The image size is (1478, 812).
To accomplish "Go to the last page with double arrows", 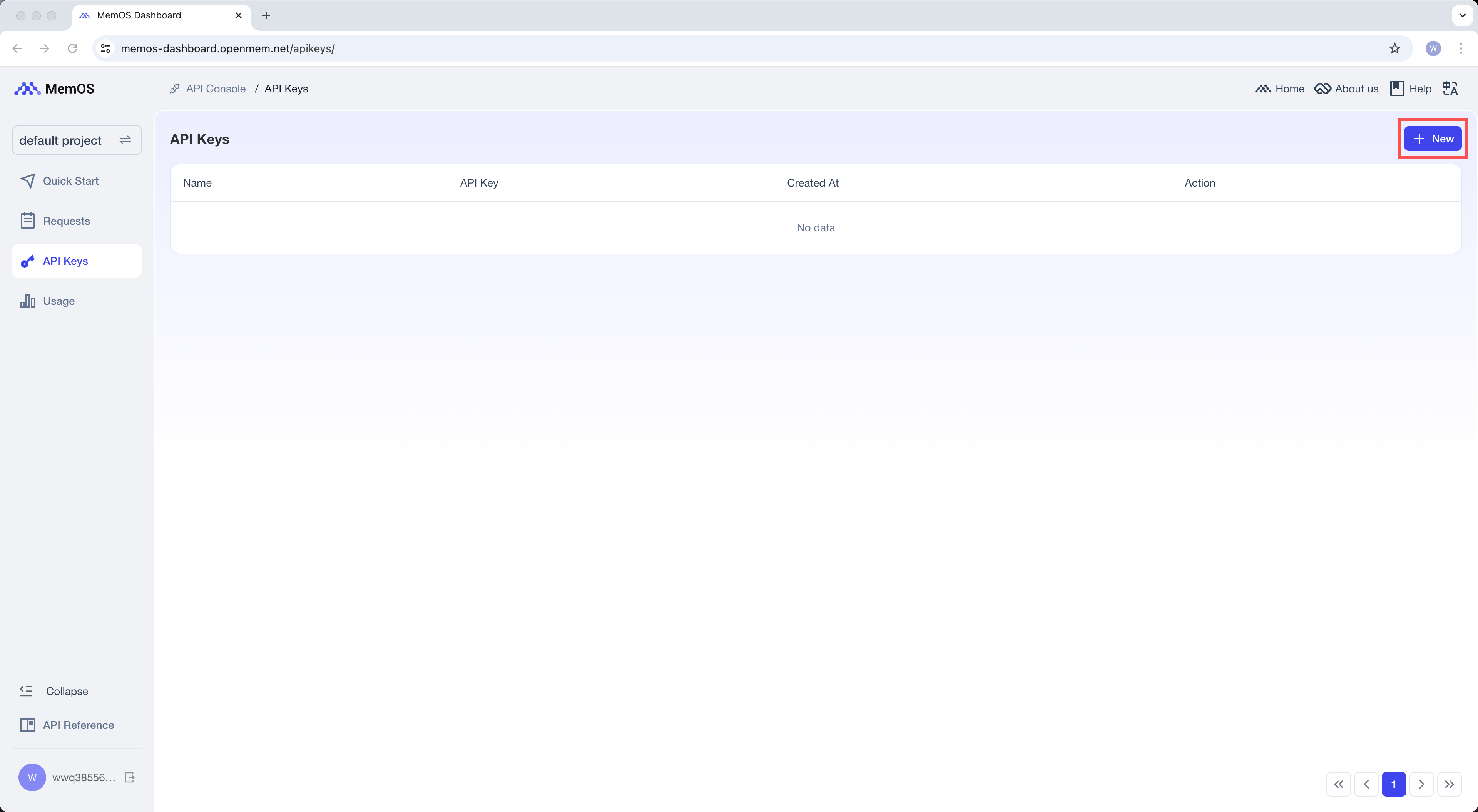I will click(1450, 784).
